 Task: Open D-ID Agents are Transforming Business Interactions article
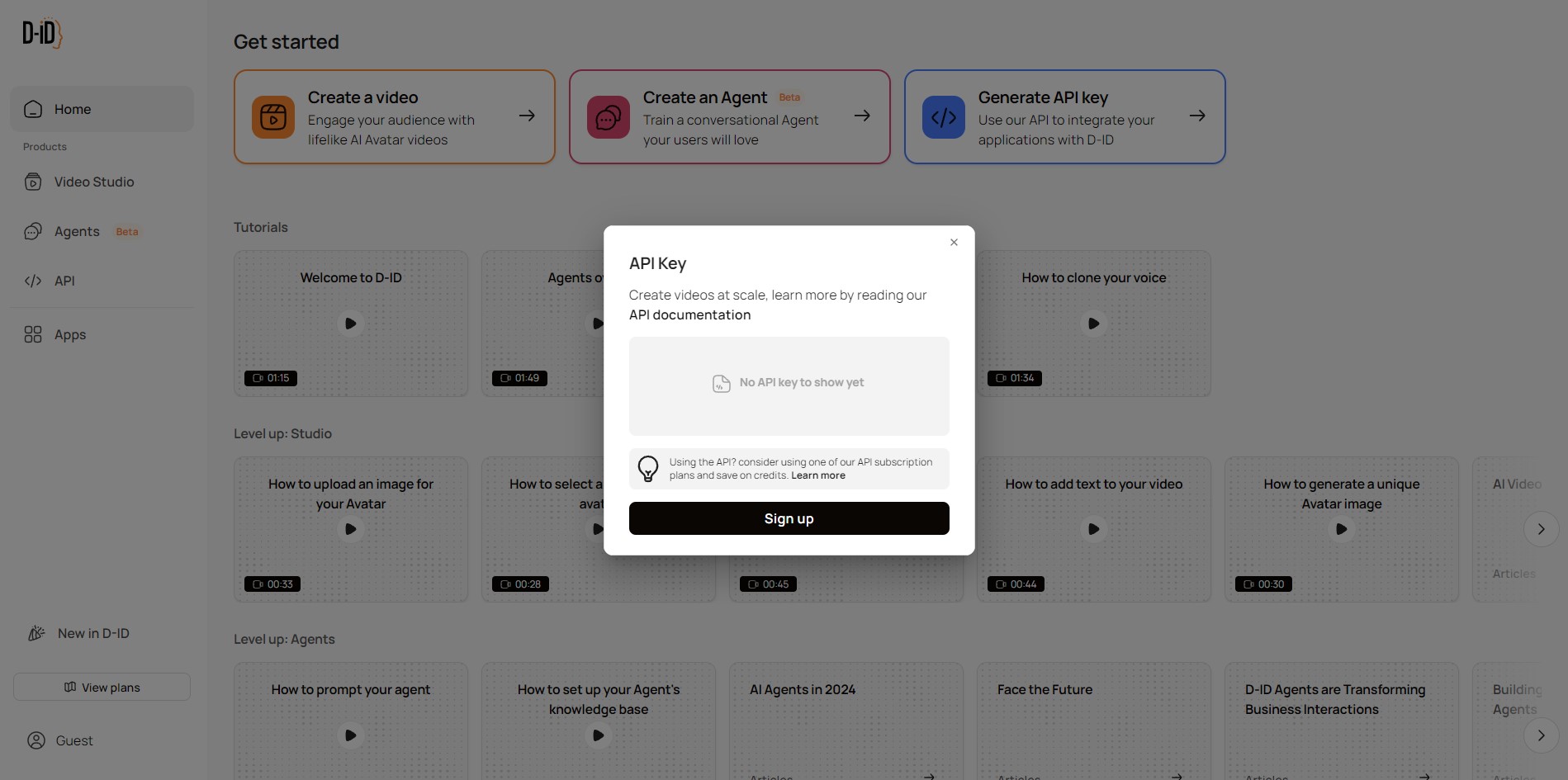[1342, 721]
